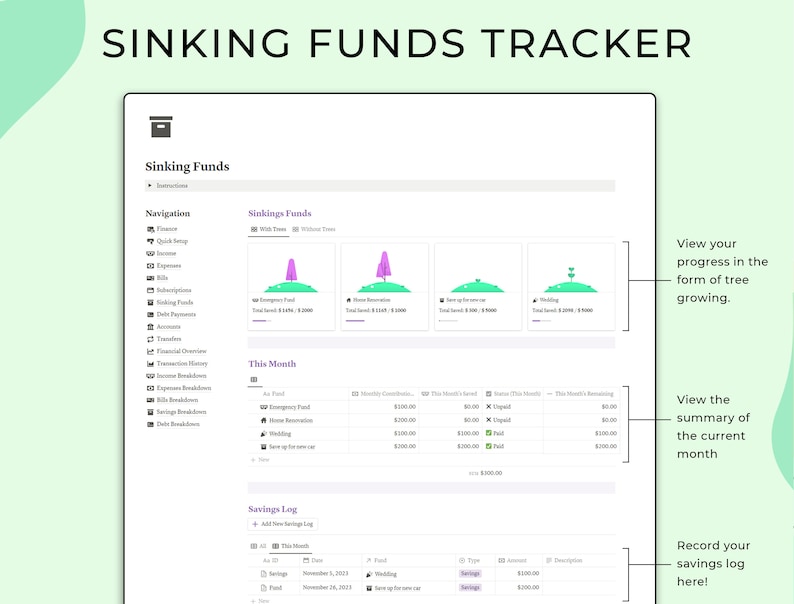Click the Debt Breakdown icon

click(150, 424)
